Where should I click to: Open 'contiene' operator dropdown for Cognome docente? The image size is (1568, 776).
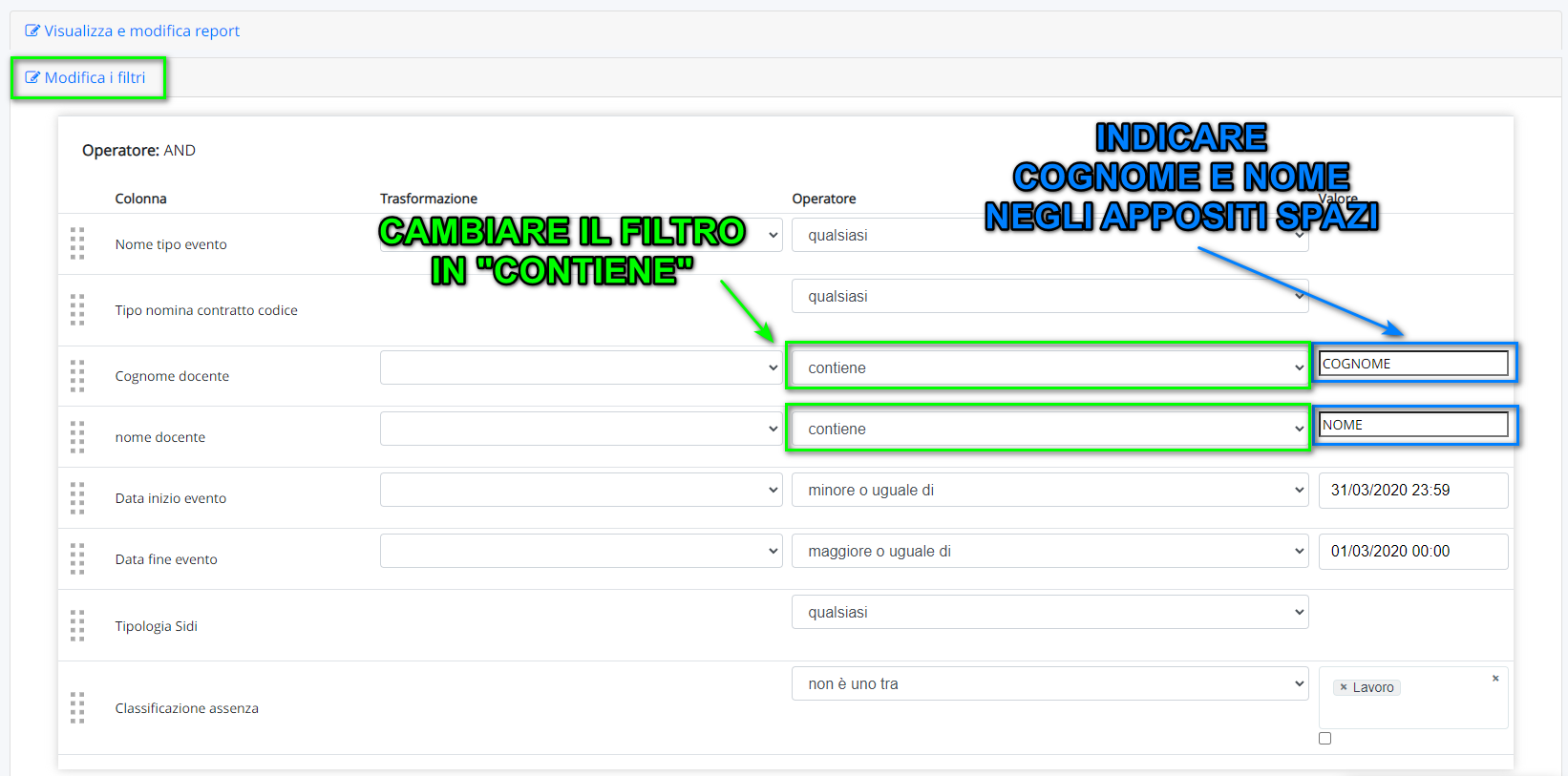1049,367
